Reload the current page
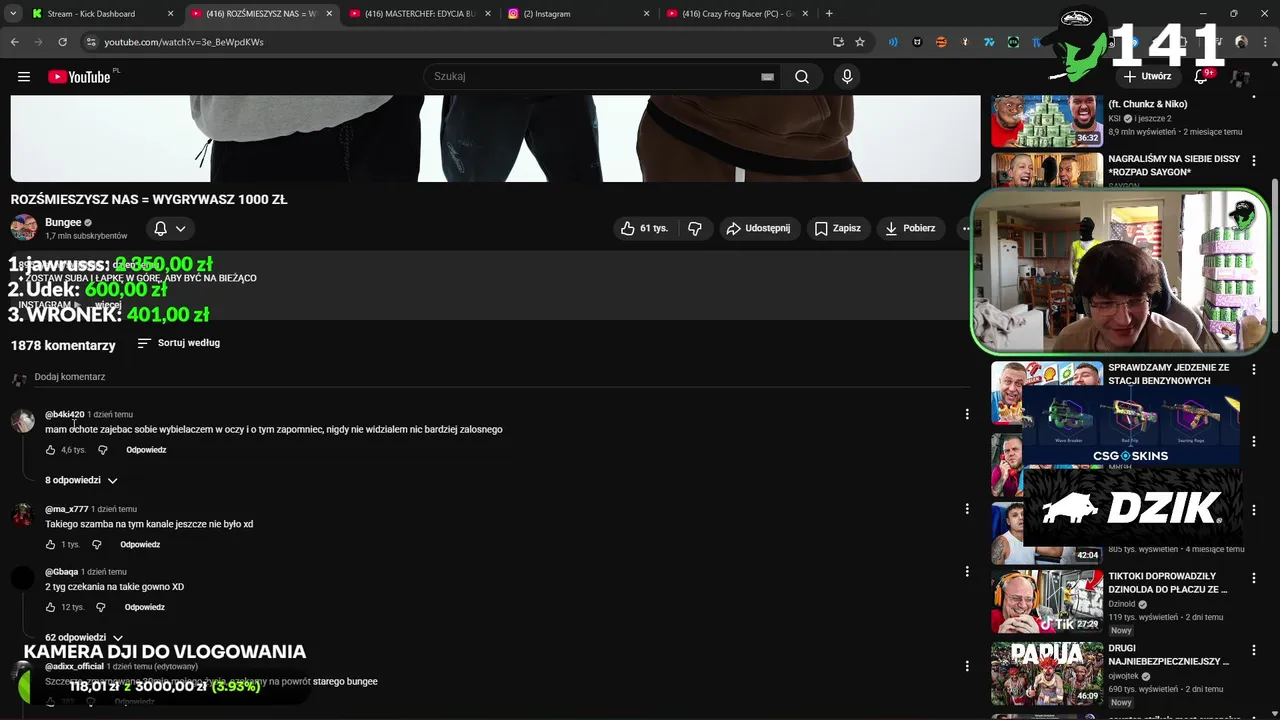The height and width of the screenshot is (720, 1280). [x=62, y=42]
